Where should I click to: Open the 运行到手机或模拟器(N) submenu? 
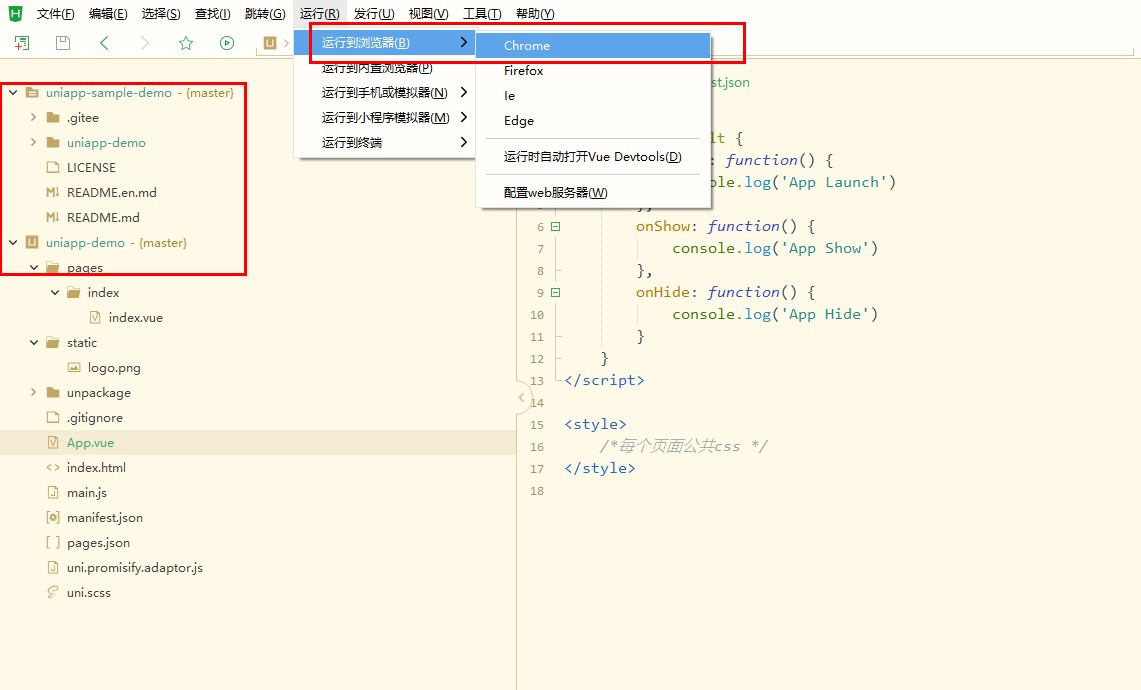(x=385, y=92)
